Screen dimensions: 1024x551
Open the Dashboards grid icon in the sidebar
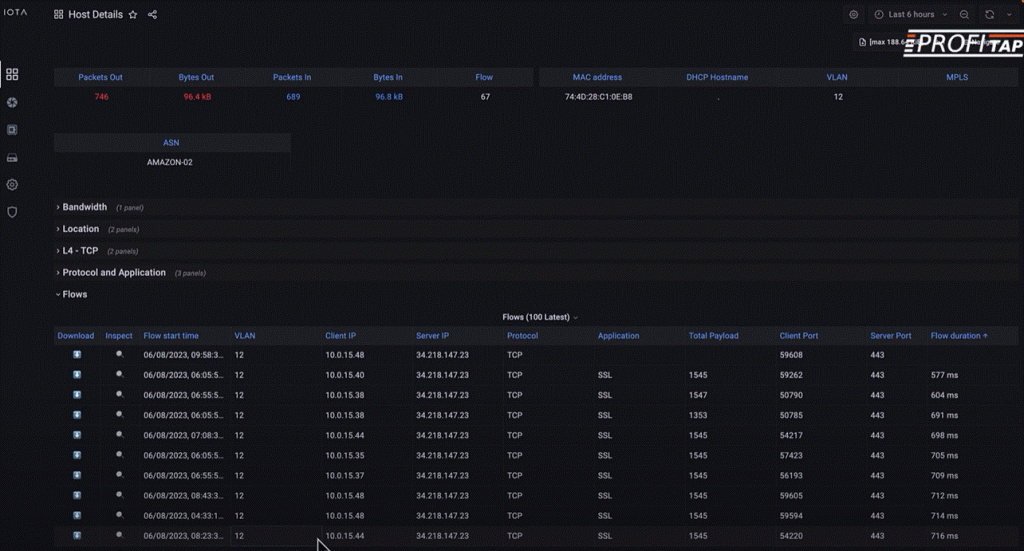[x=12, y=74]
